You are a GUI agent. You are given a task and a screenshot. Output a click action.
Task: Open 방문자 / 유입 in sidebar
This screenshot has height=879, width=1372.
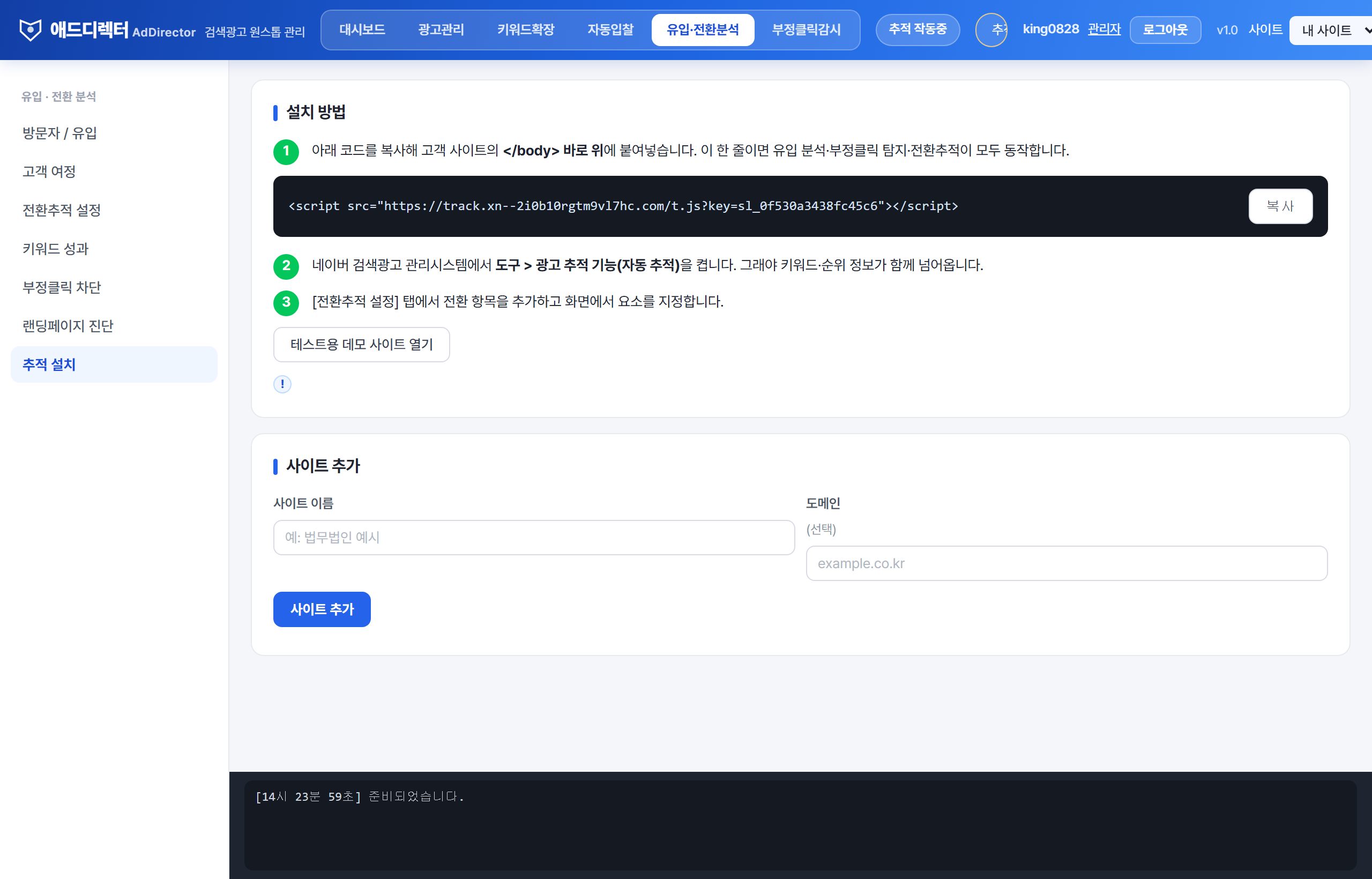tap(114, 133)
